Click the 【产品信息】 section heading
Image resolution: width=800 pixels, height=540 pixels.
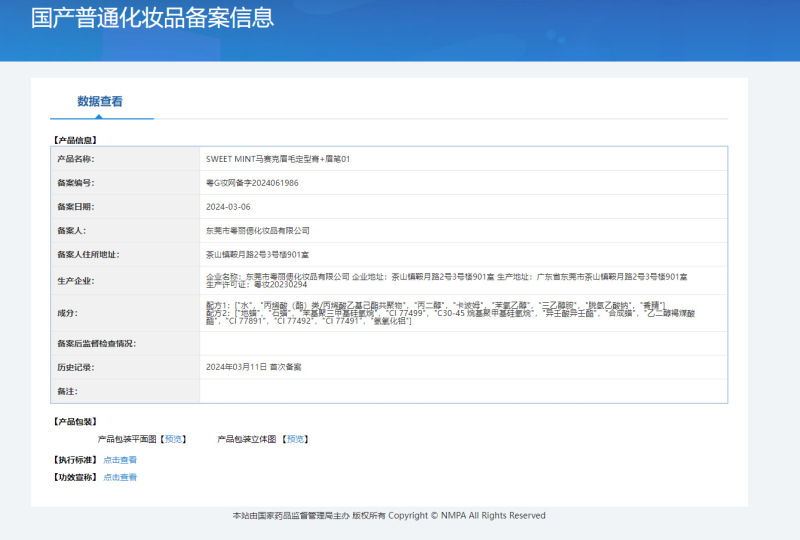(75, 140)
